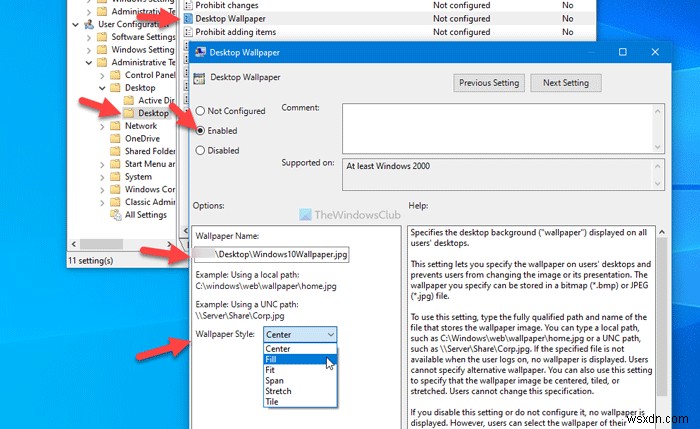Click the tree pane horizontal scrollbar thumb
The width and height of the screenshot is (700, 429).
point(101,244)
